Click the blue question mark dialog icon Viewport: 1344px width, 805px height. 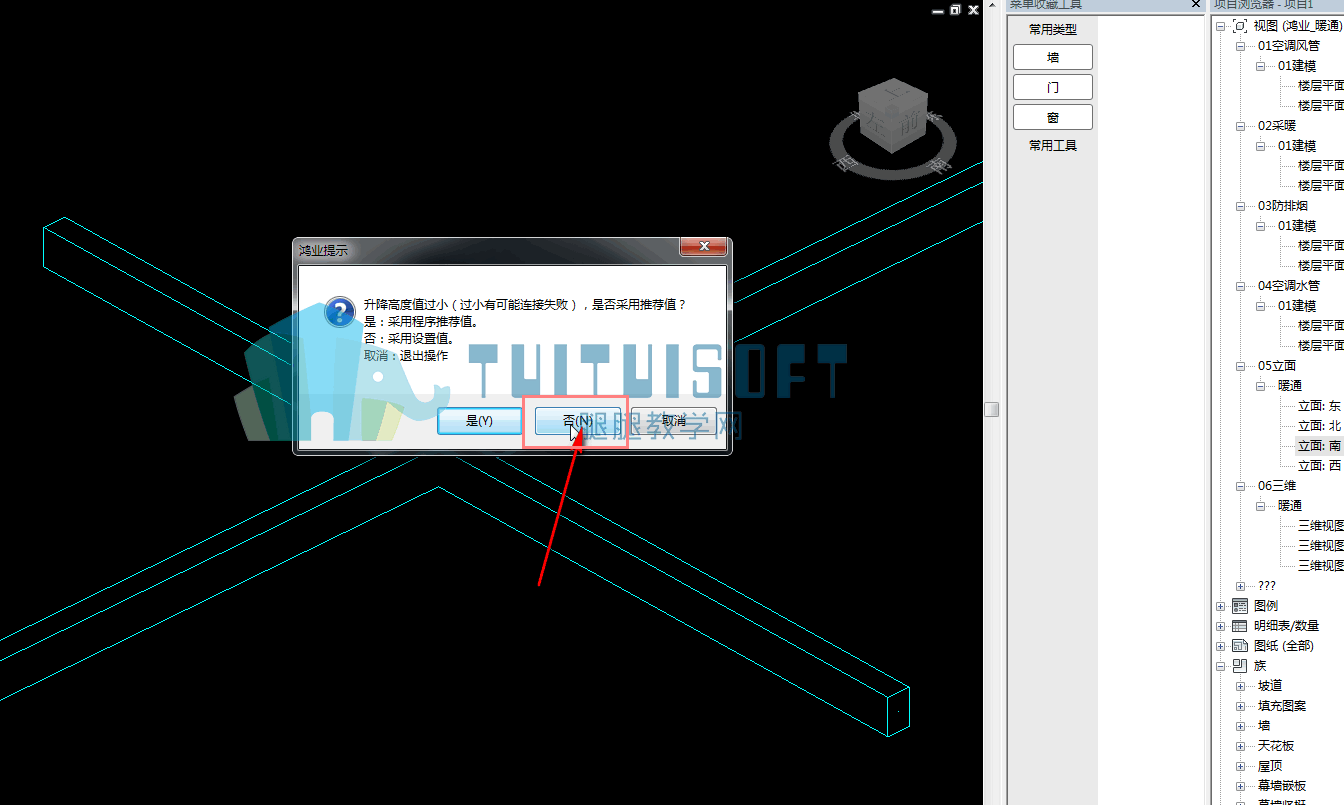click(340, 312)
